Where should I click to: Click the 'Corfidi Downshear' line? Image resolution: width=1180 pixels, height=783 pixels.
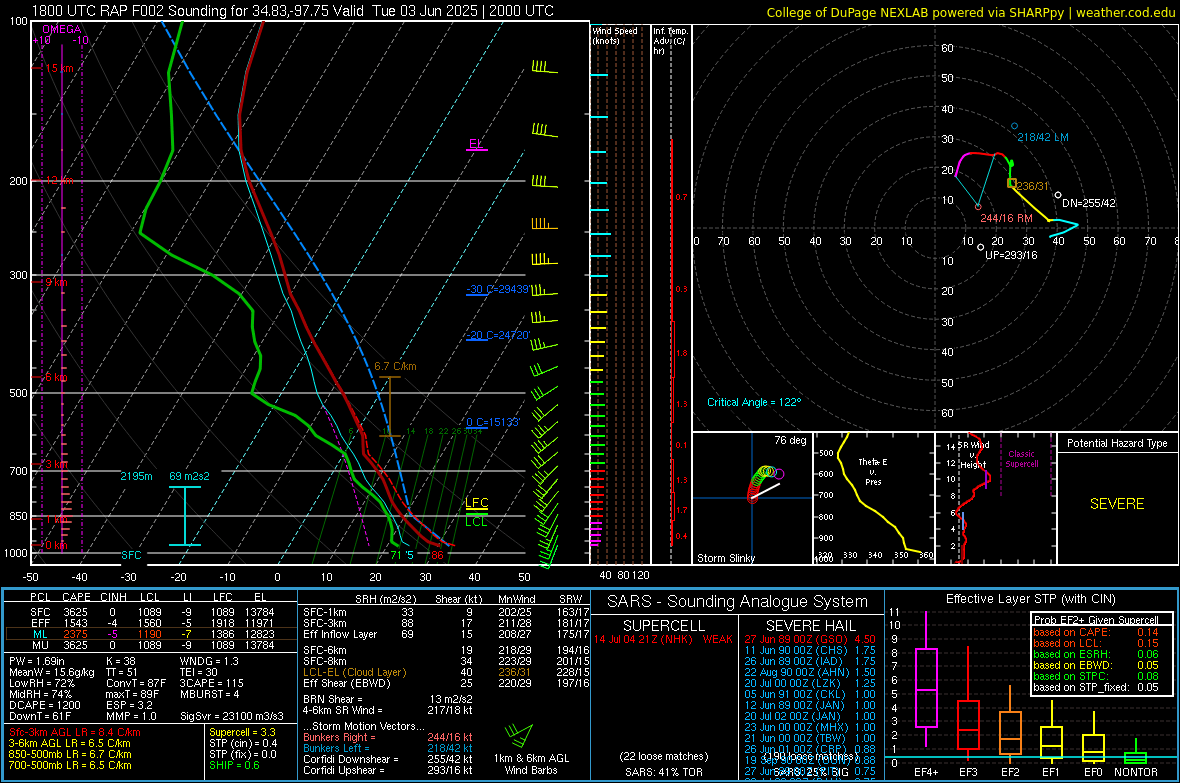pos(388,760)
